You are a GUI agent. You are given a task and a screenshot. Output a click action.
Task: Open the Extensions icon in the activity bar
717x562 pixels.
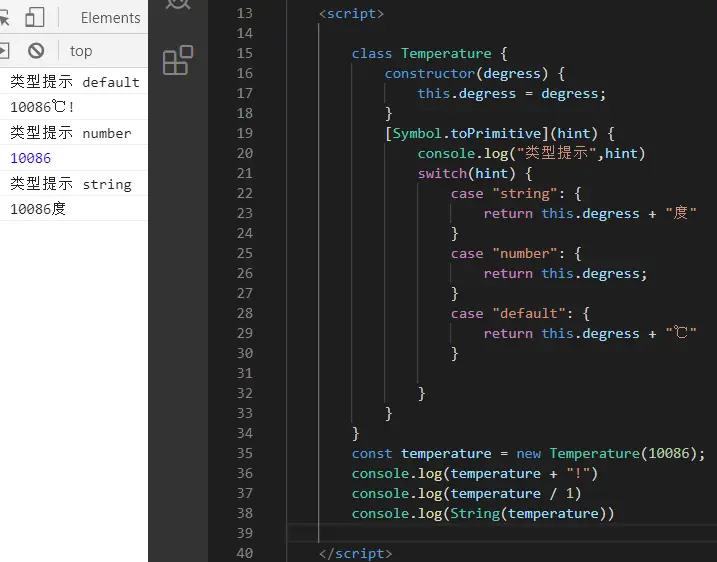[x=178, y=60]
